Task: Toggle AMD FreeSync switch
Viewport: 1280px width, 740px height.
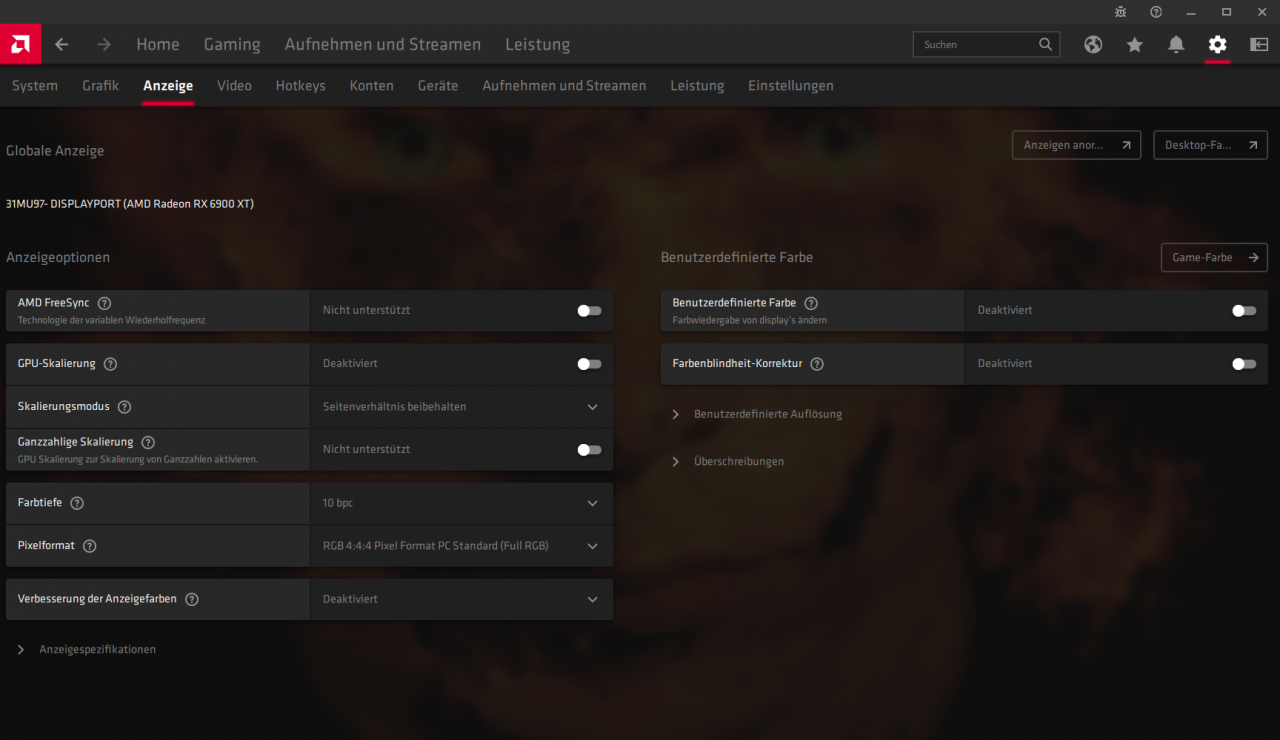Action: 589,311
